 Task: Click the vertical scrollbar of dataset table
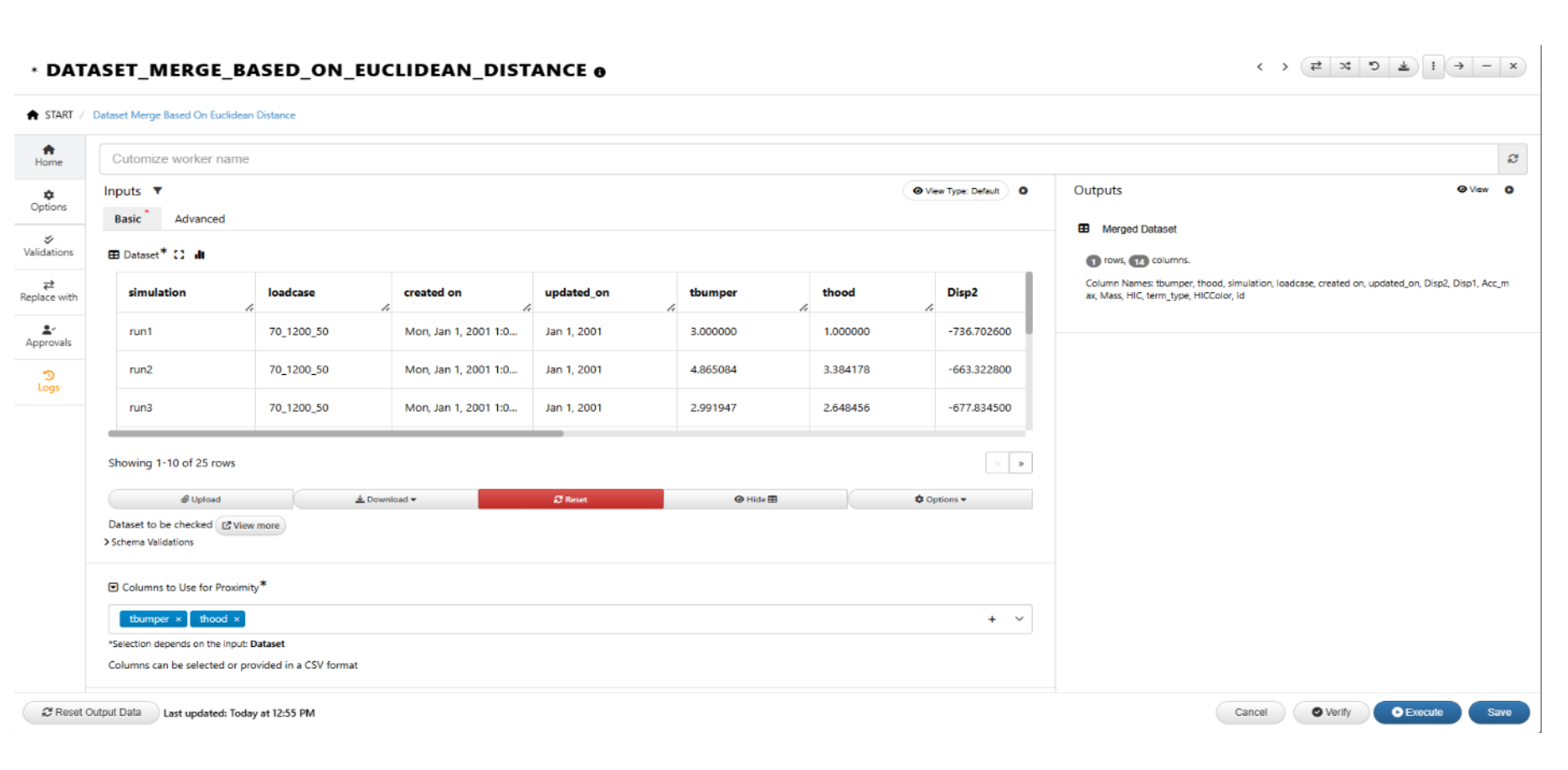1029,303
